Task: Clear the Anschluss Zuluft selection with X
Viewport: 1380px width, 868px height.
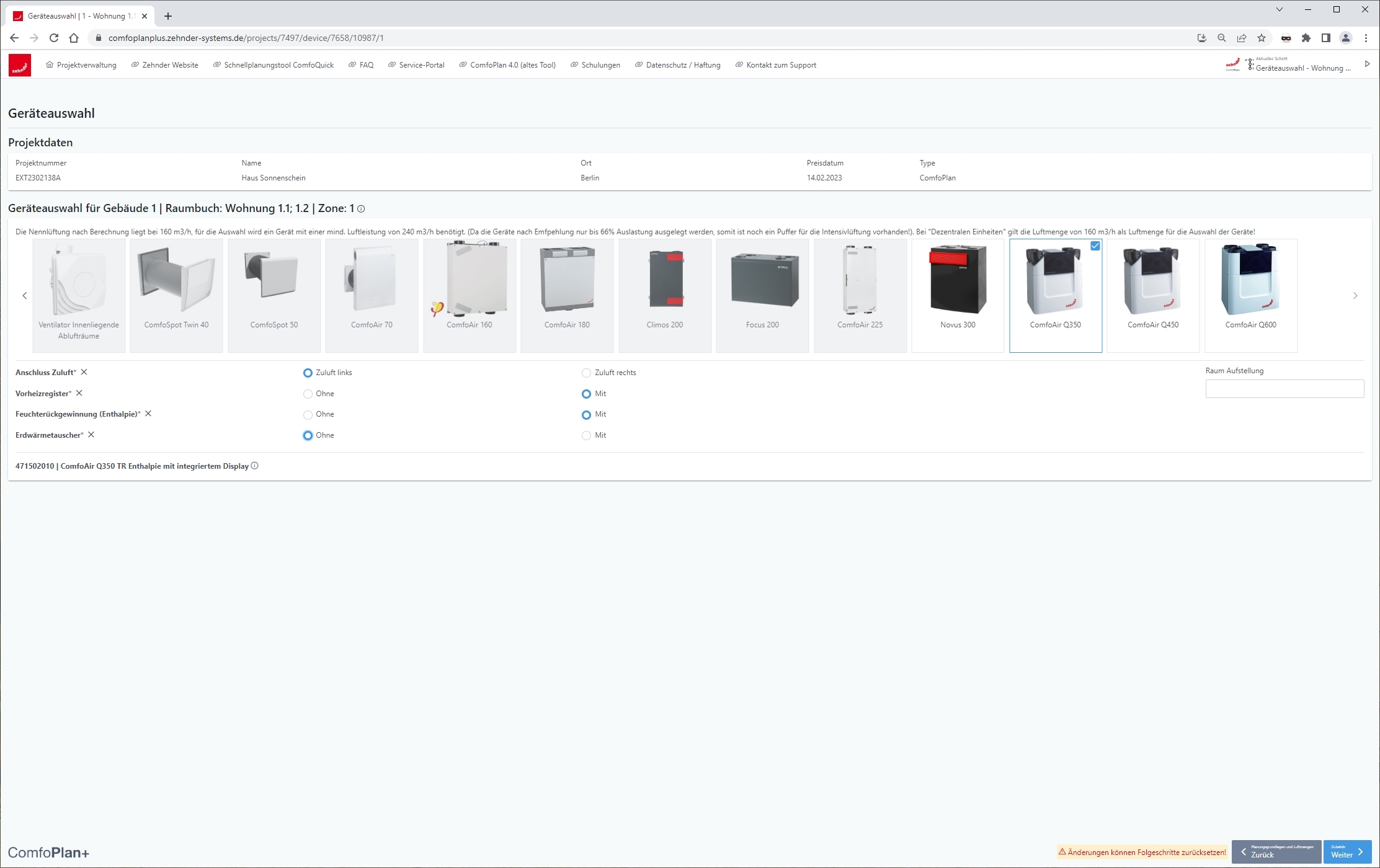Action: (x=84, y=372)
